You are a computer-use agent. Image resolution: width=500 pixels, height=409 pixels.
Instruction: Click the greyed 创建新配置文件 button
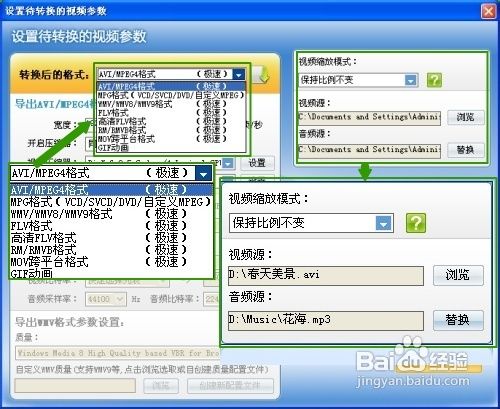(x=231, y=386)
